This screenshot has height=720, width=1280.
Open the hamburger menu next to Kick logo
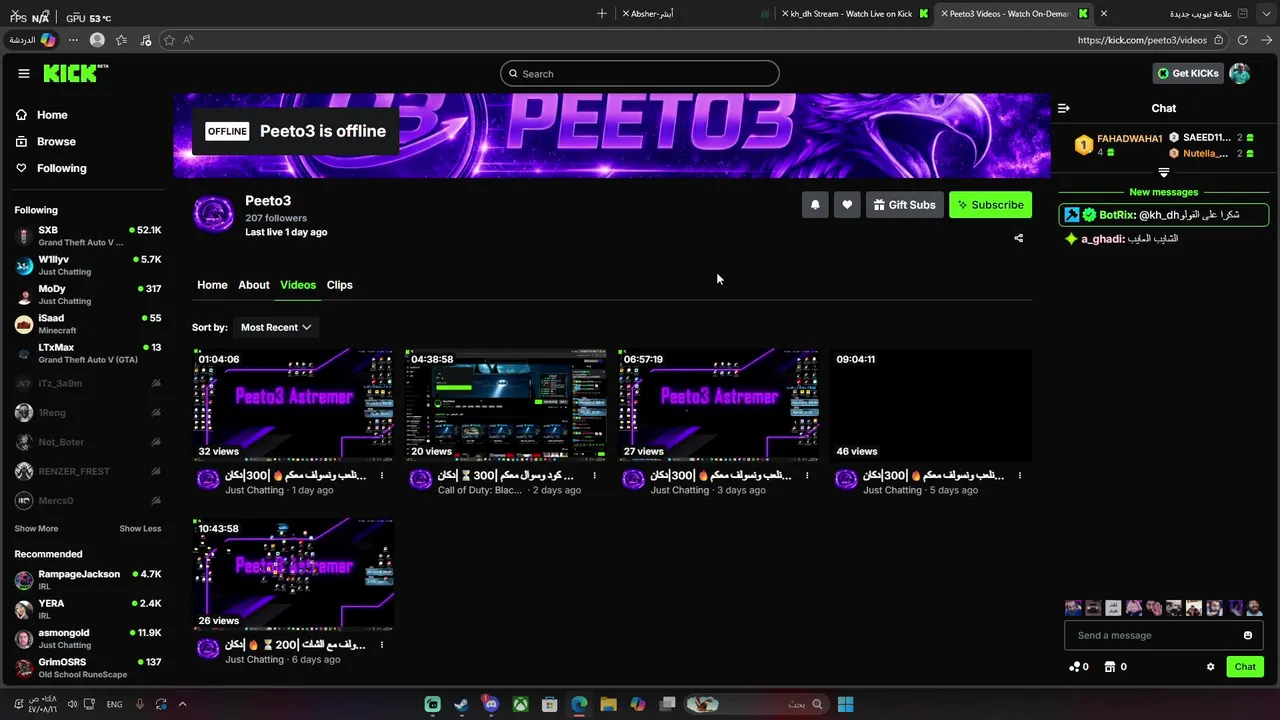click(24, 73)
